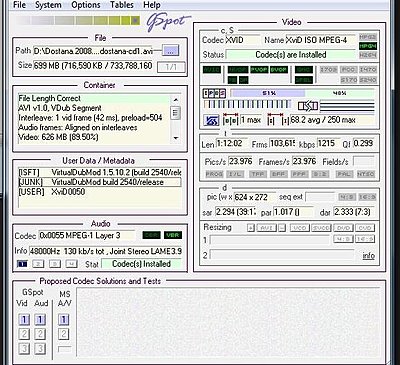Open the File menu
Screen dimensions: 400x365
[19, 5]
